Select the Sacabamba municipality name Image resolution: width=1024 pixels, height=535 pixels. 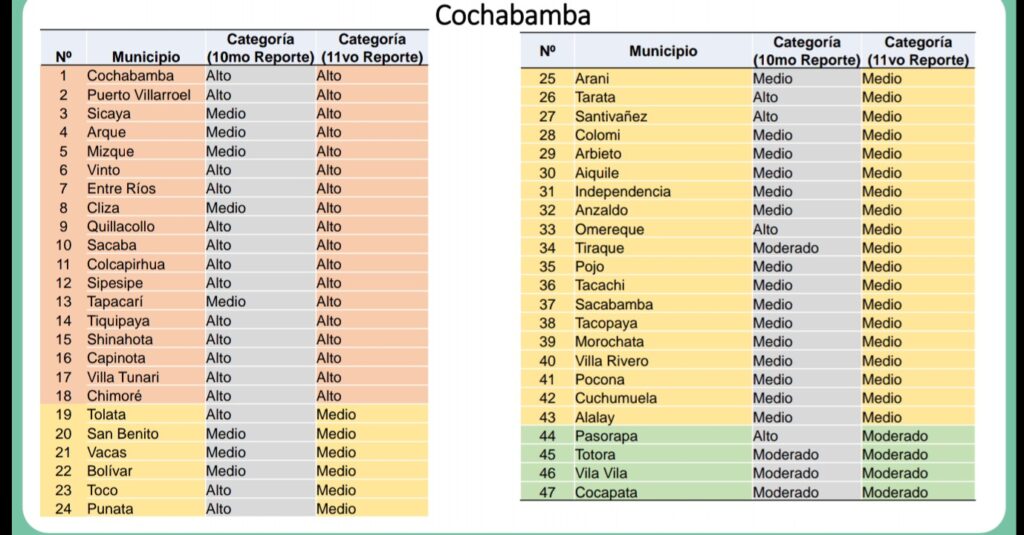tap(613, 305)
